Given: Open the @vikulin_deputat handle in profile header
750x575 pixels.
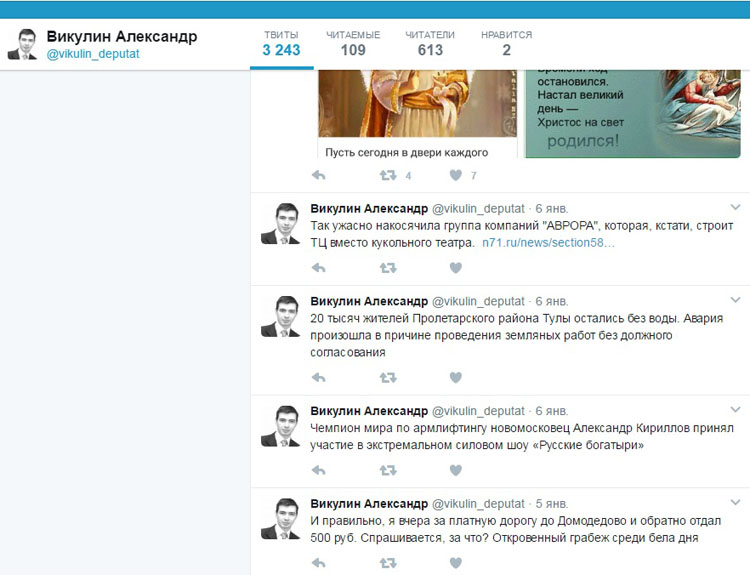Looking at the screenshot, I should 93,54.
